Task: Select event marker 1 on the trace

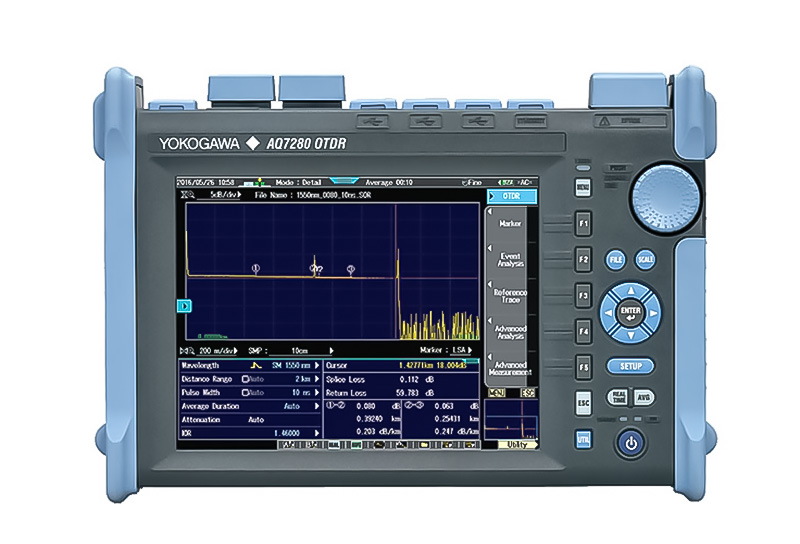Action: point(256,268)
